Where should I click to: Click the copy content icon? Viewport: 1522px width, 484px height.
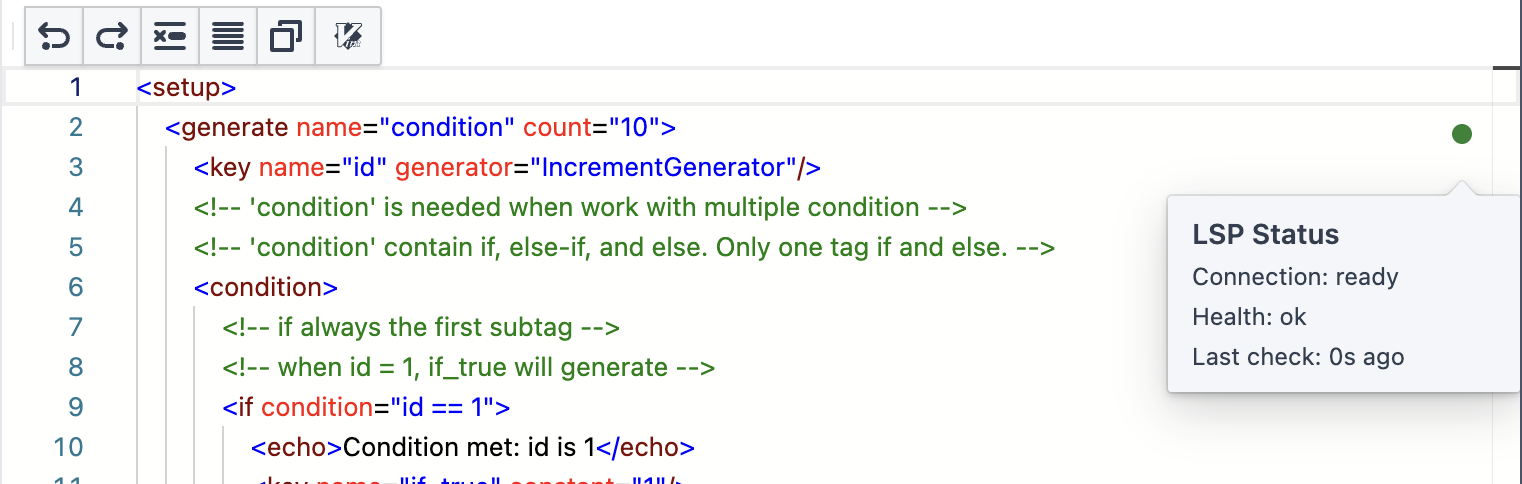[x=286, y=38]
